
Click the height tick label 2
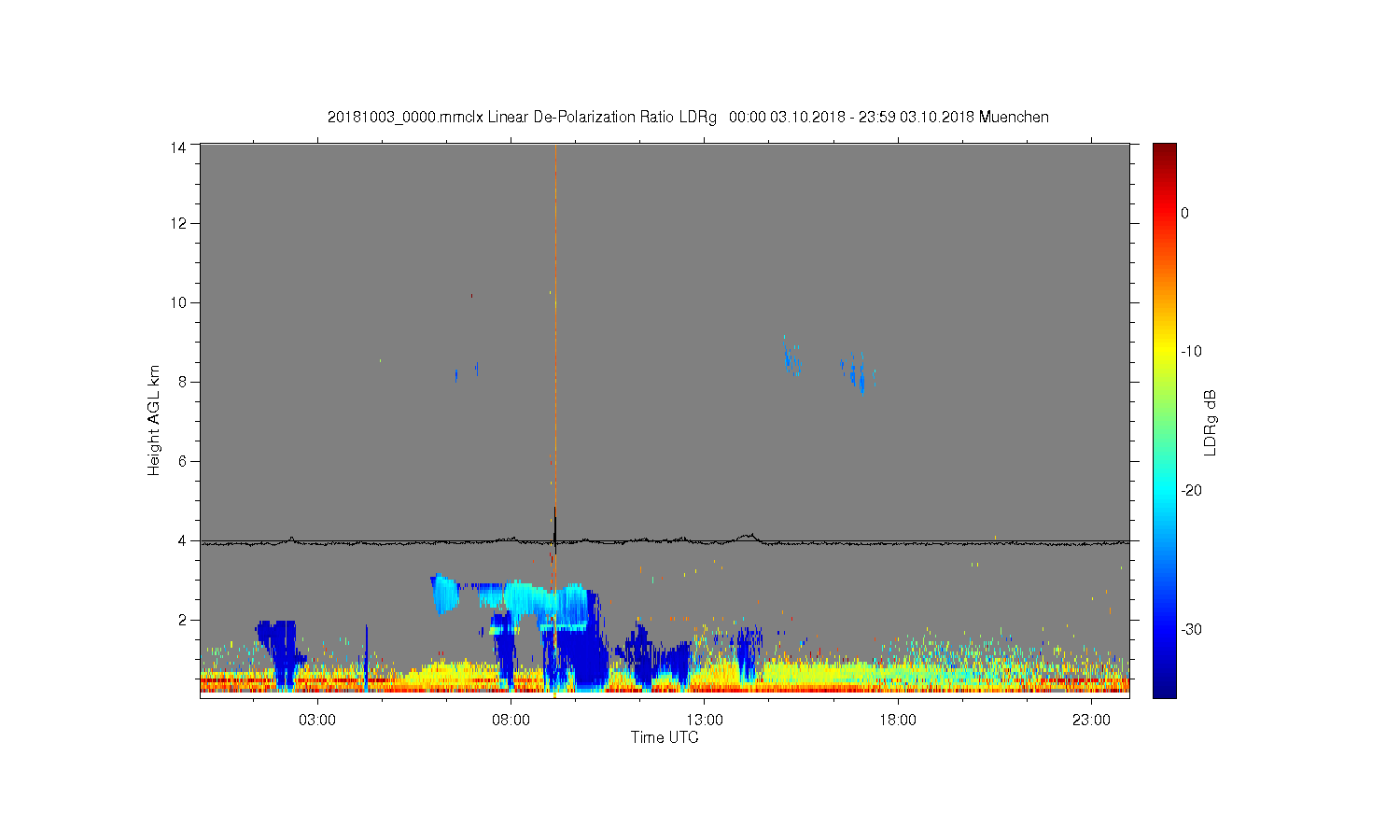tap(183, 620)
